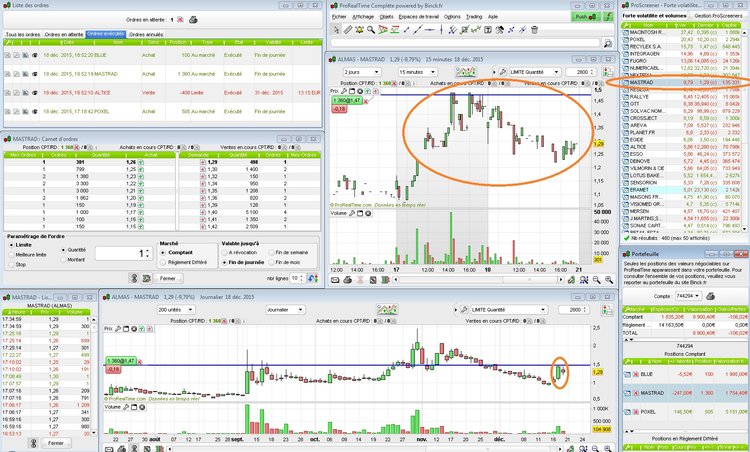This screenshot has width=750, height=452.
Task: Open the Objets menu
Action: 386,17
